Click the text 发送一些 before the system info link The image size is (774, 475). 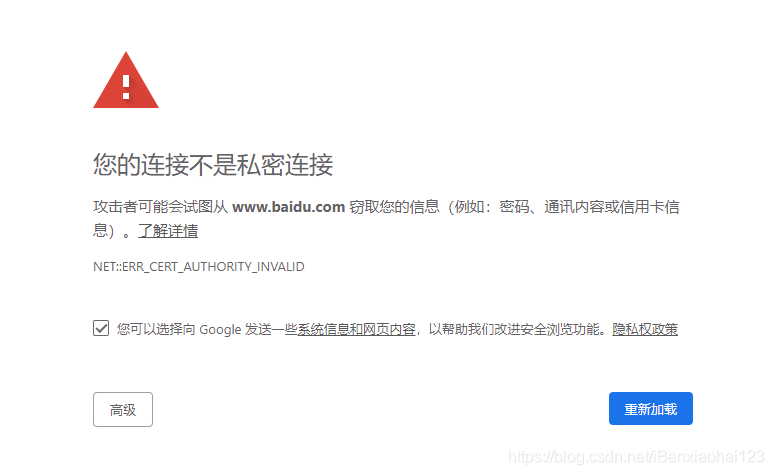pyautogui.click(x=271, y=329)
